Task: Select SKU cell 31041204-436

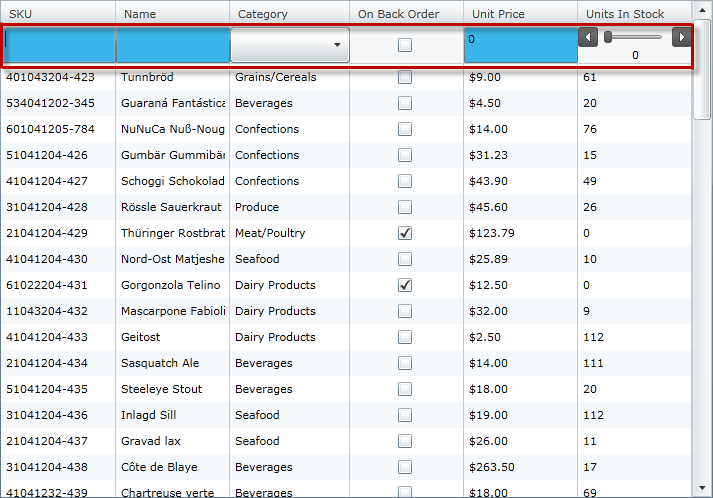Action: (x=58, y=415)
